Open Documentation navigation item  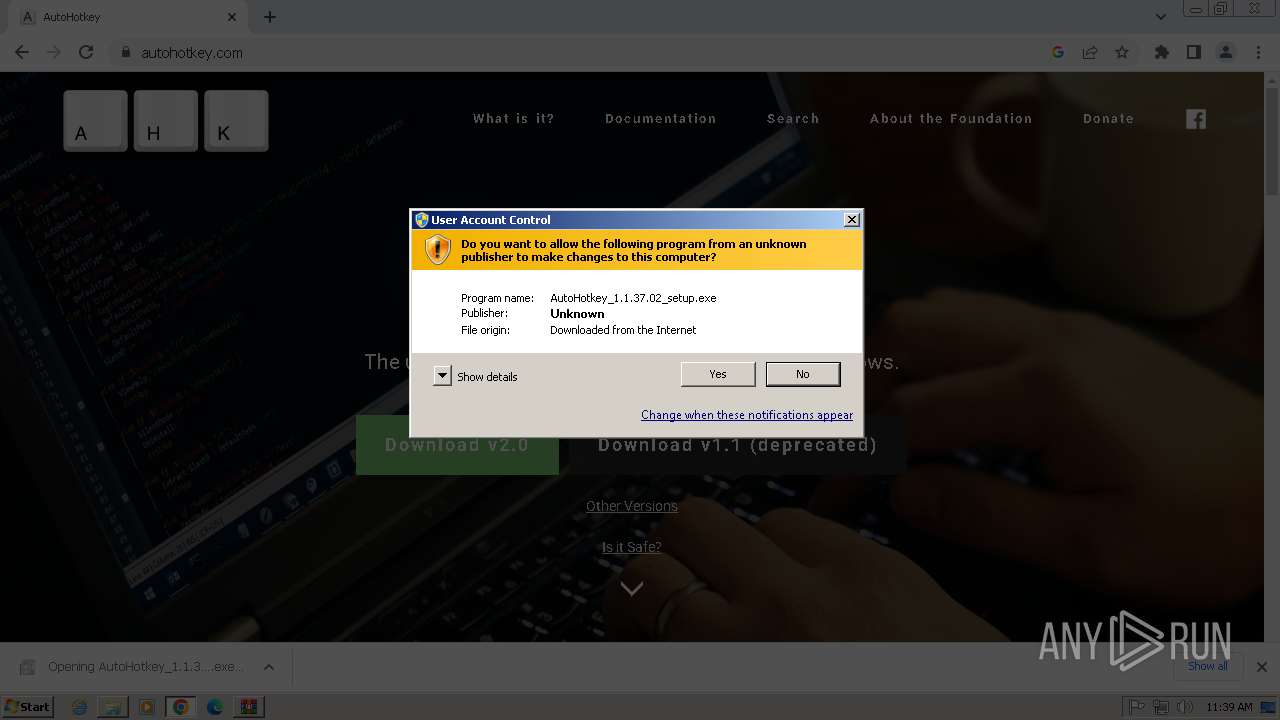pos(661,118)
